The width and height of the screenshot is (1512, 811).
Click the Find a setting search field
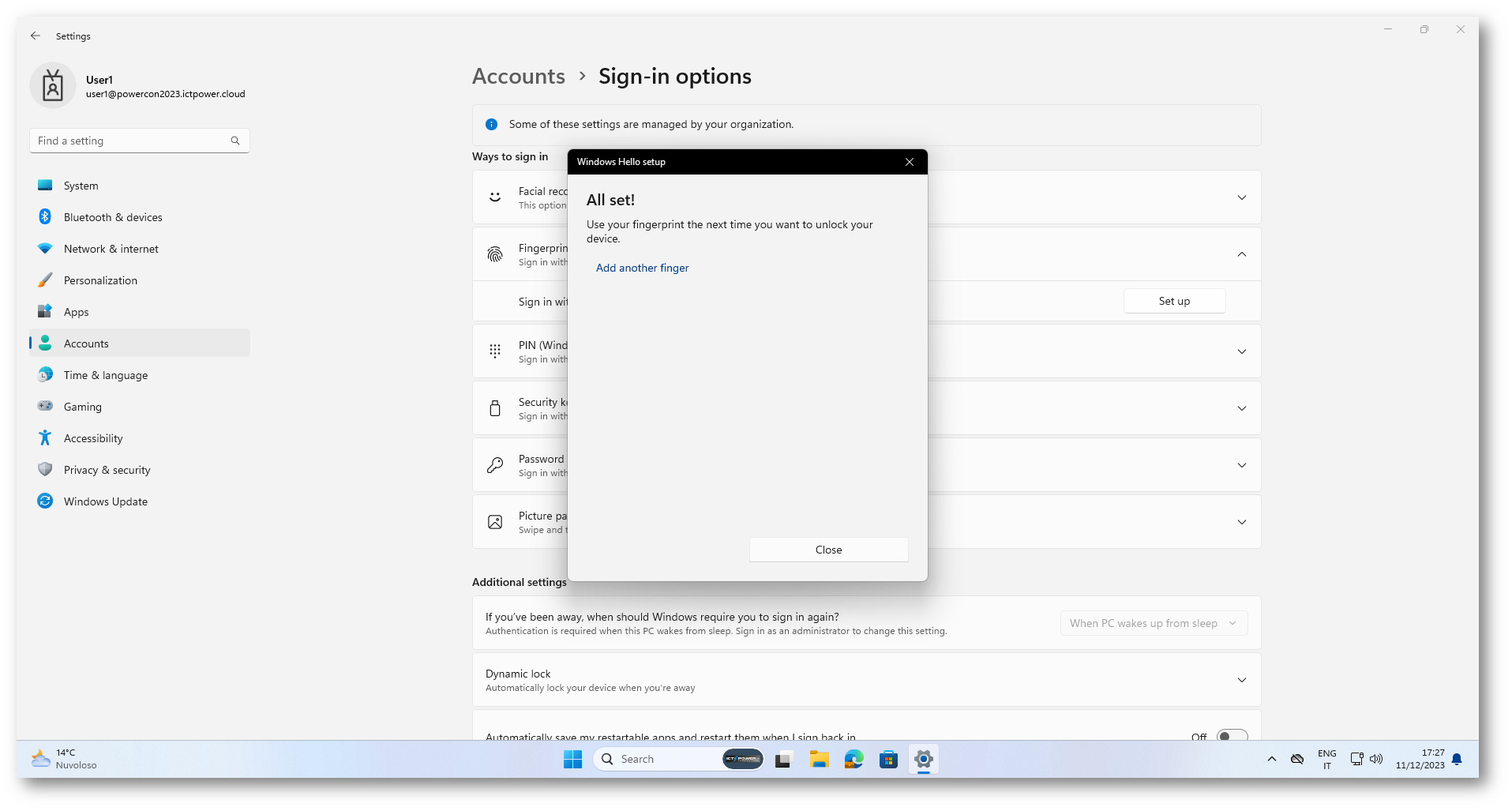(x=140, y=141)
